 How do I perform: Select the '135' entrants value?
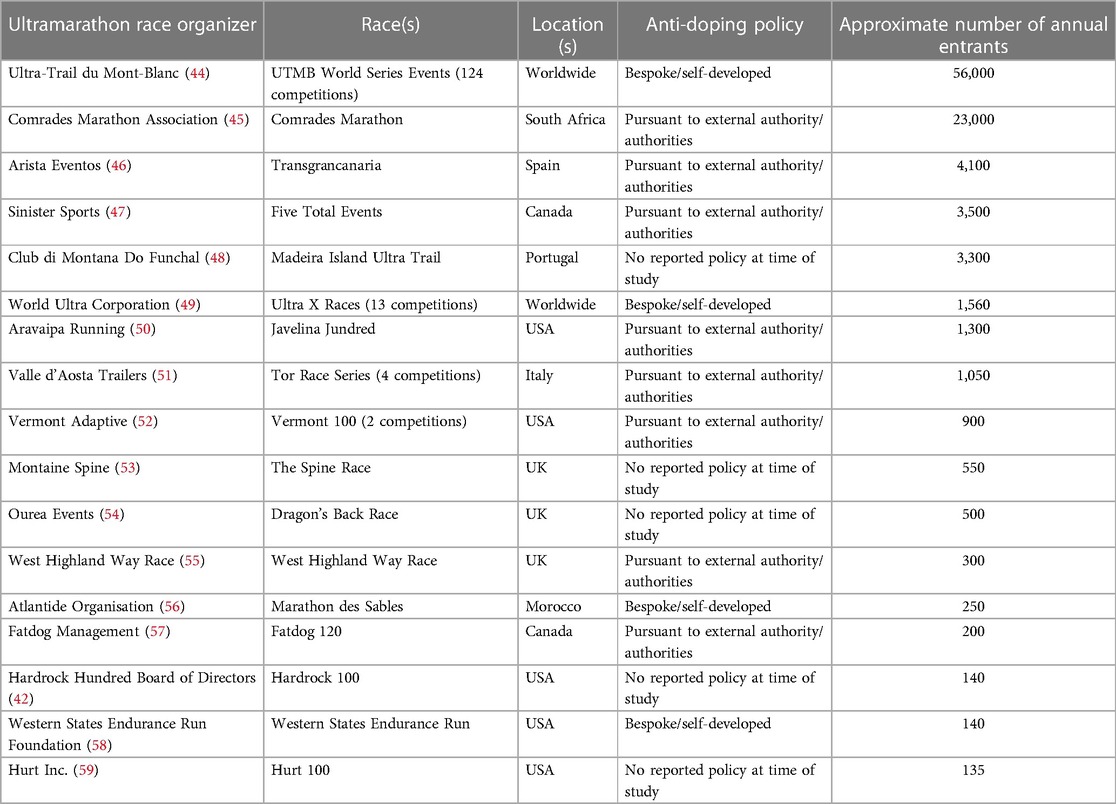974,771
